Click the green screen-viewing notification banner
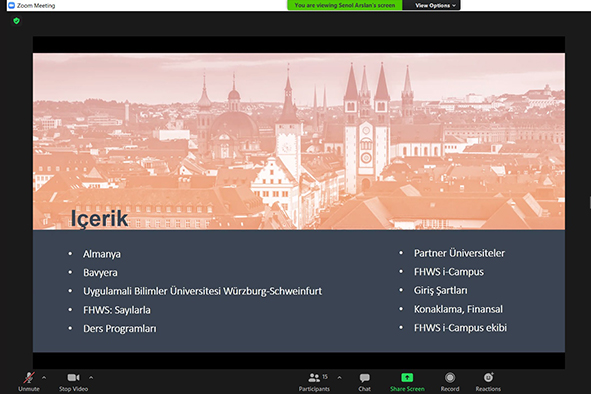Viewport: 591px width, 394px height. (345, 5)
